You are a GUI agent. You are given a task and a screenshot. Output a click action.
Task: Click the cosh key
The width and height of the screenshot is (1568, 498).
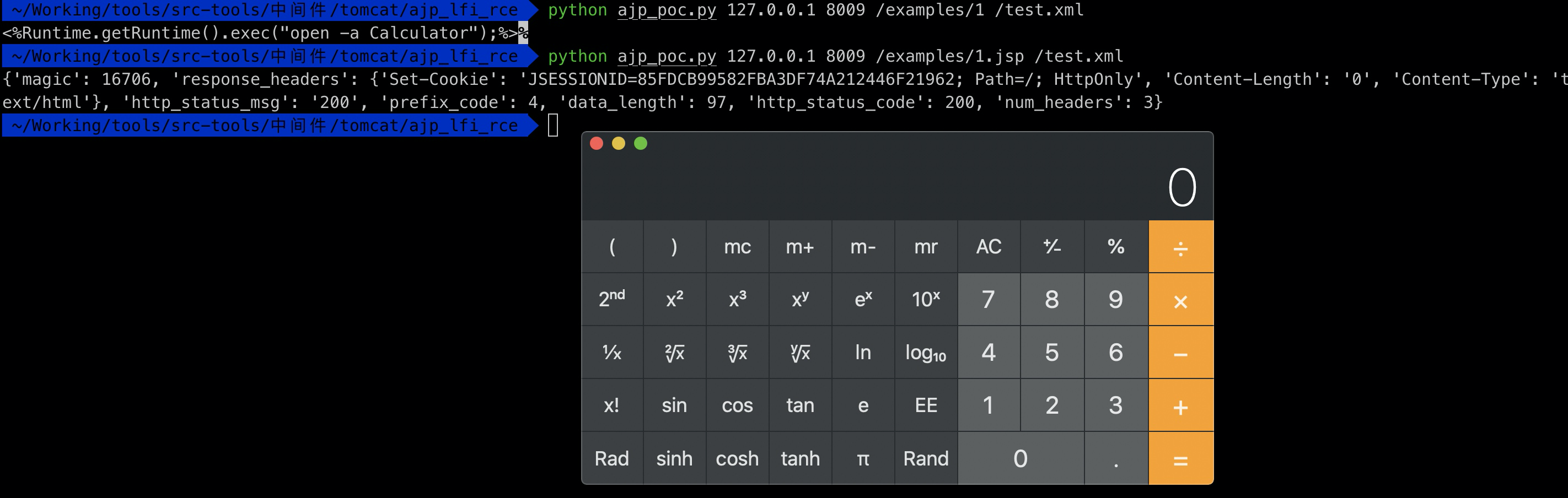[x=737, y=458]
